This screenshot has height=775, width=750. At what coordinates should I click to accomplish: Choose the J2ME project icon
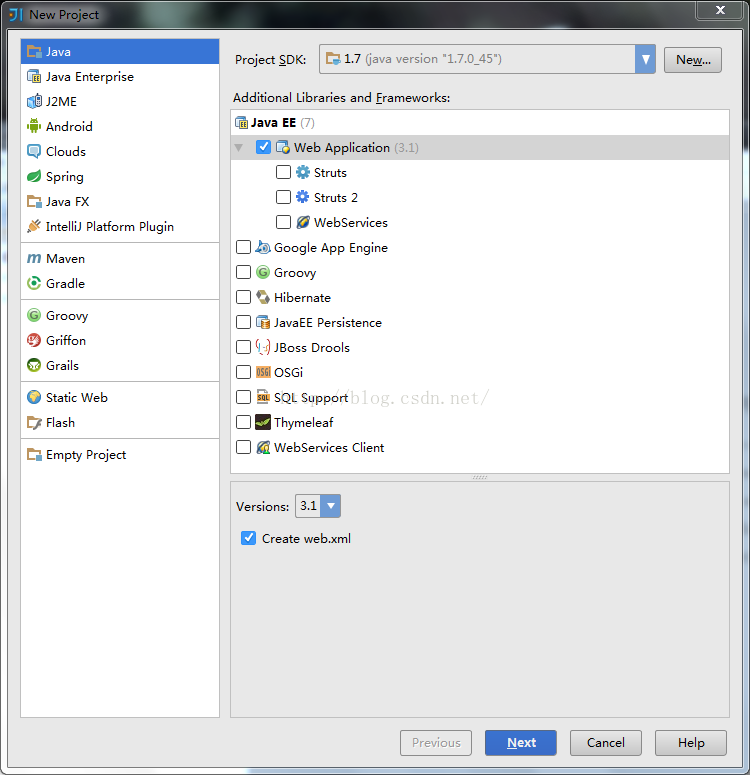point(34,101)
